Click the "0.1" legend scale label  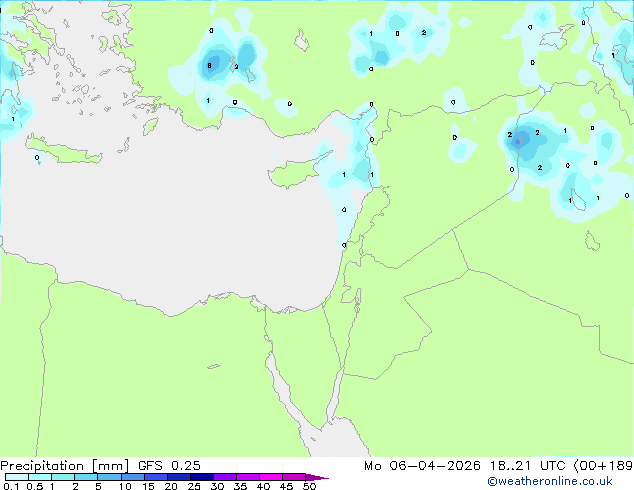(11, 486)
